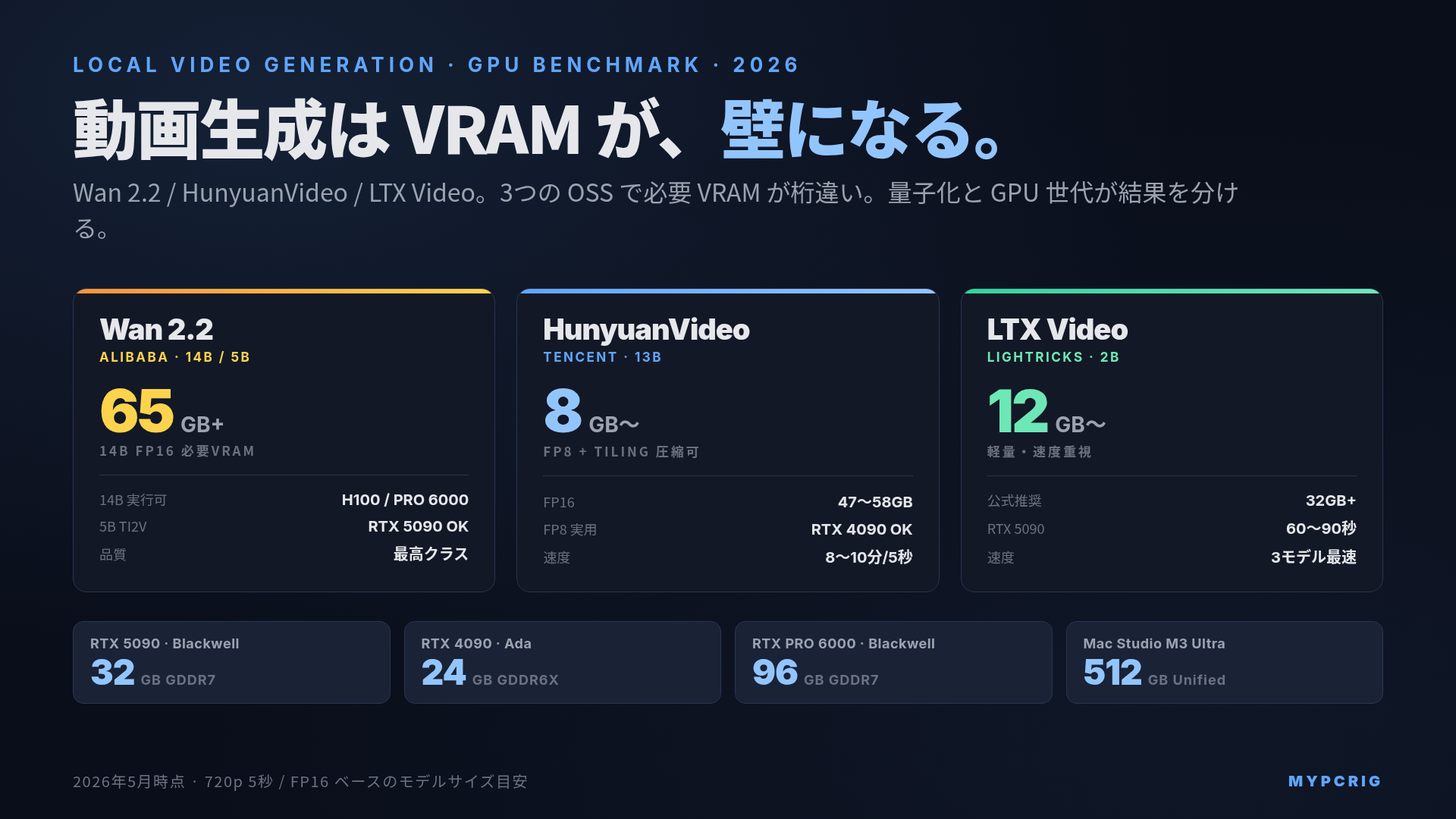The image size is (1456, 819).
Task: Click '速度' label in HunyuanVideo card
Action: pos(557,558)
